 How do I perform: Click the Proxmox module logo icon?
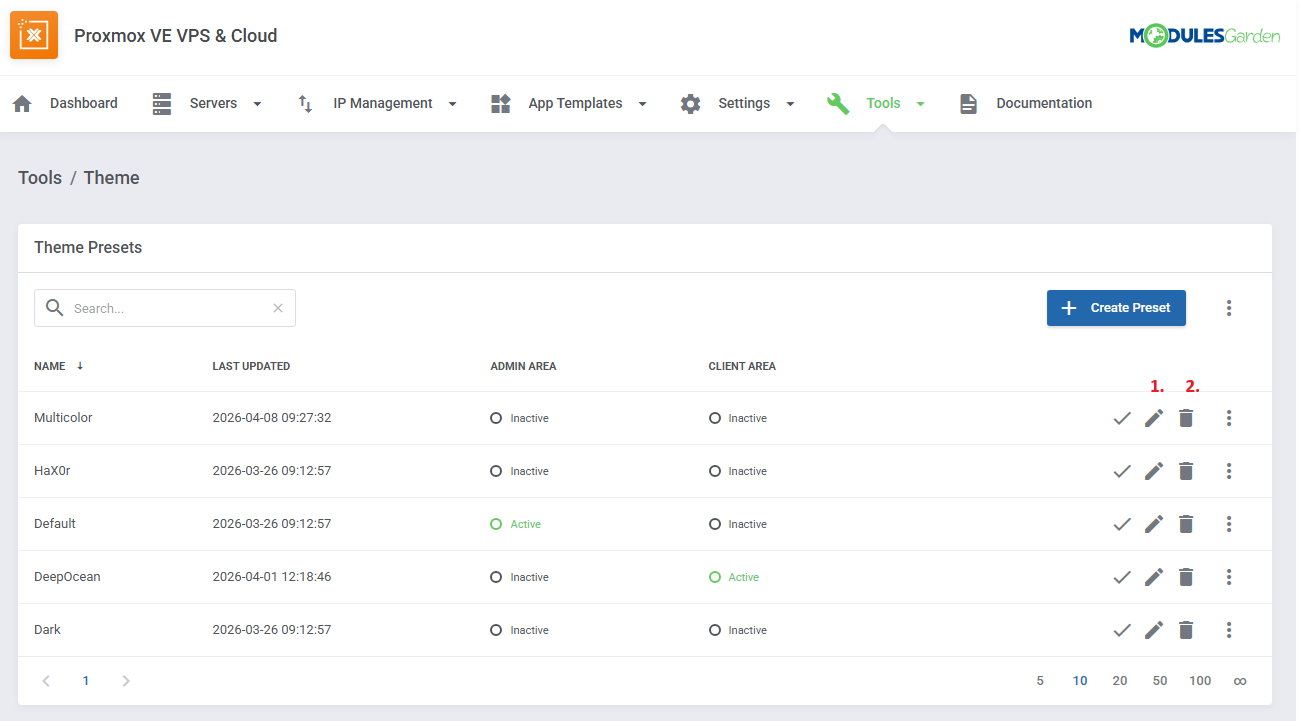coord(34,36)
